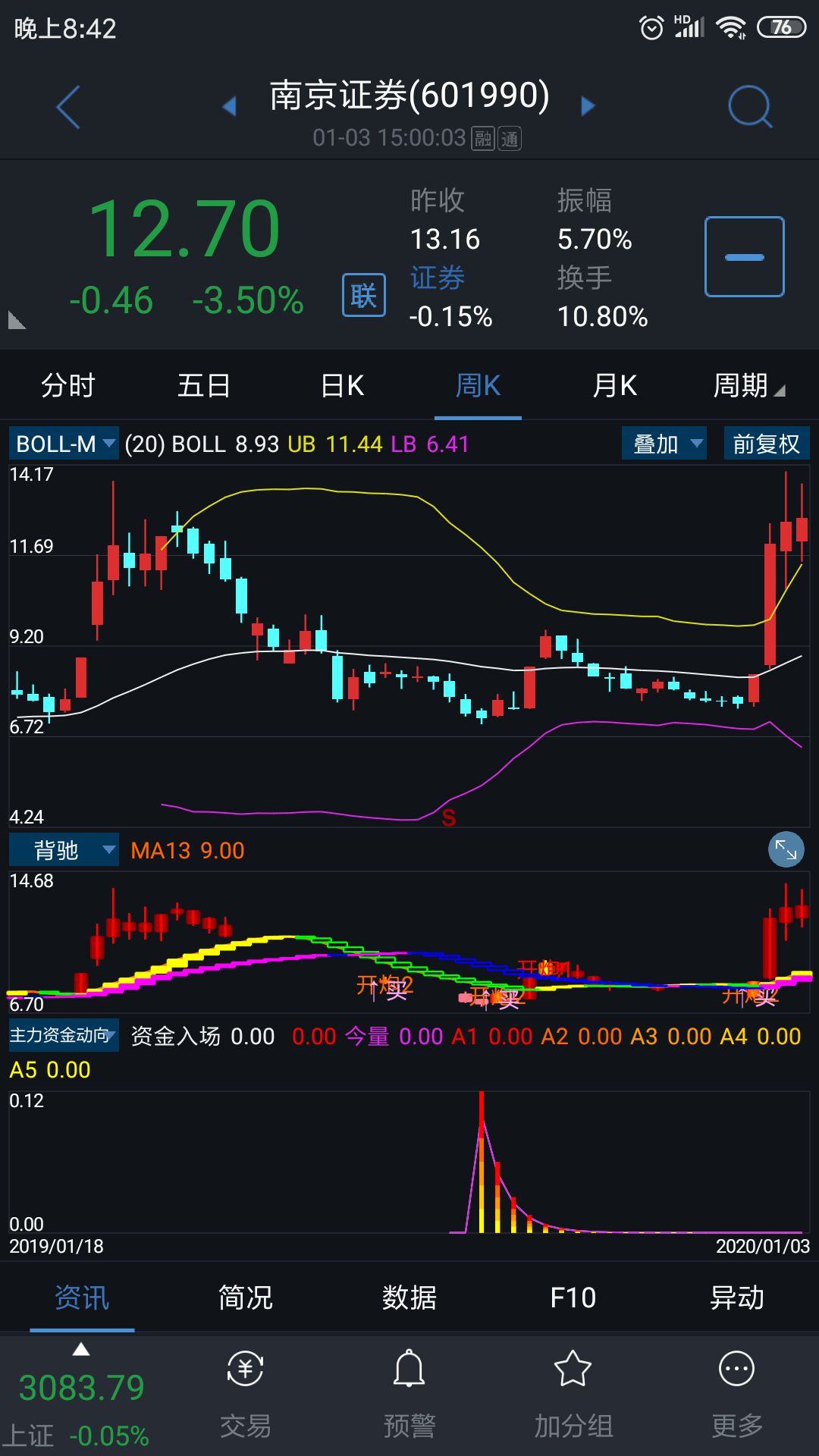Tap the alarm clock status icon

651,28
